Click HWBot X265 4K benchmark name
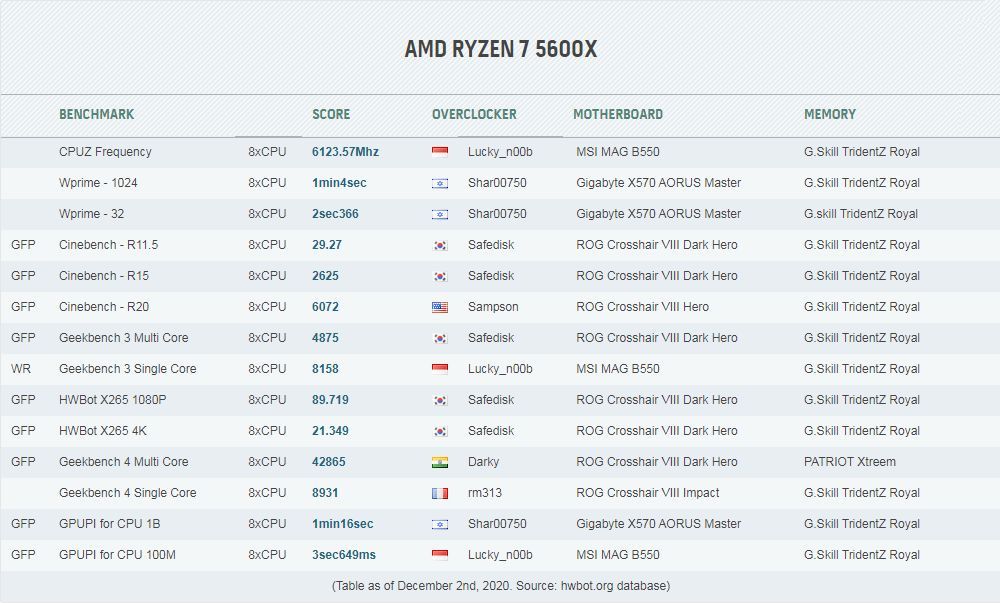This screenshot has height=603, width=1000. 103,431
